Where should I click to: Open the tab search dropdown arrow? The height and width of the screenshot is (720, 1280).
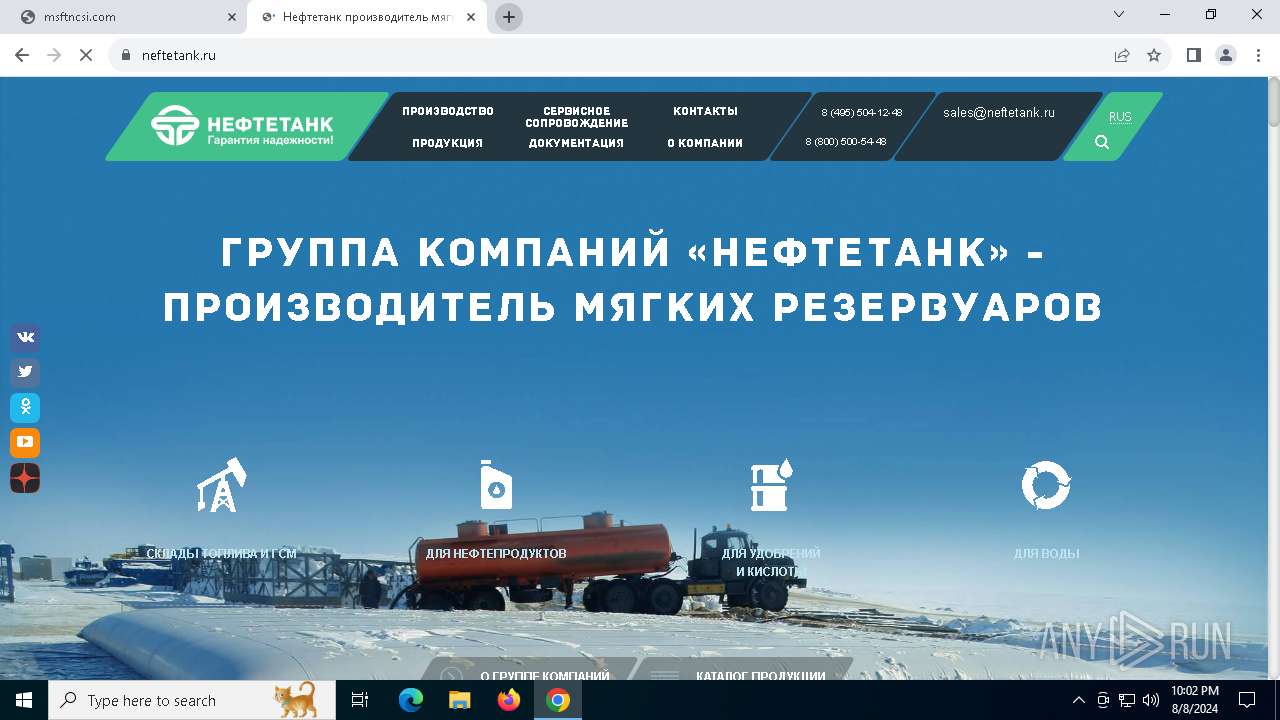(x=1120, y=14)
